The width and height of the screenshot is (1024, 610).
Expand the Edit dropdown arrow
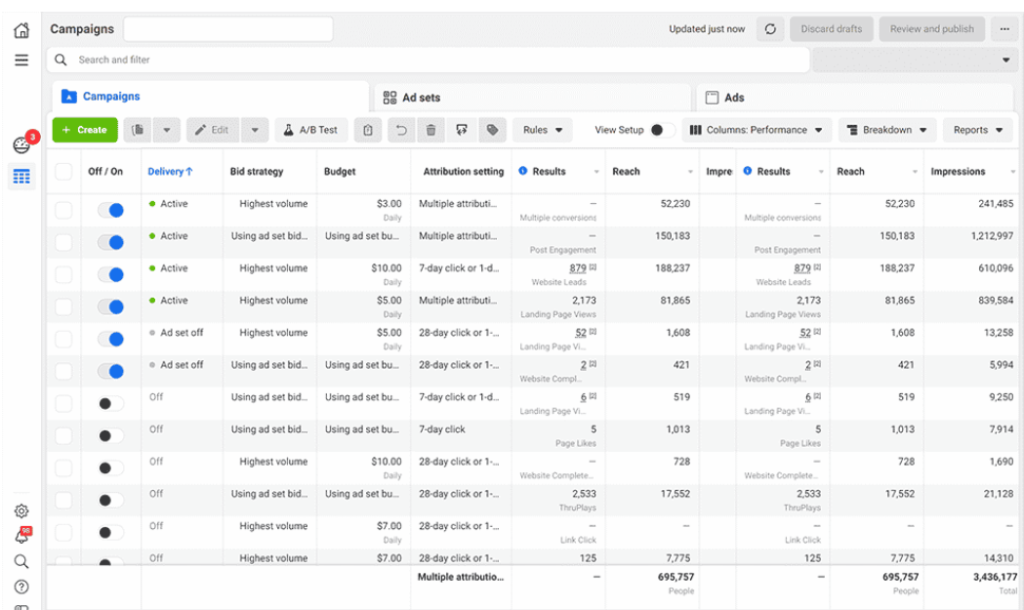[255, 130]
